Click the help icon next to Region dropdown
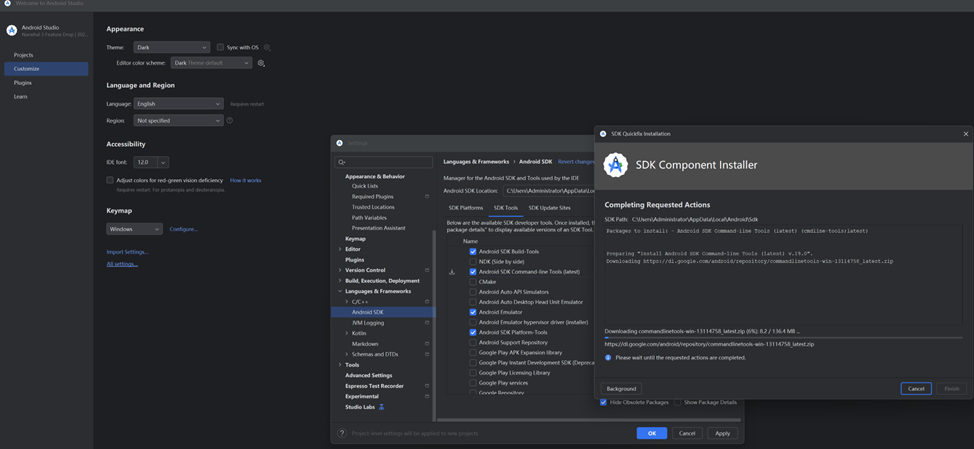Screen dimensions: 974x449 pyautogui.click(x=230, y=120)
